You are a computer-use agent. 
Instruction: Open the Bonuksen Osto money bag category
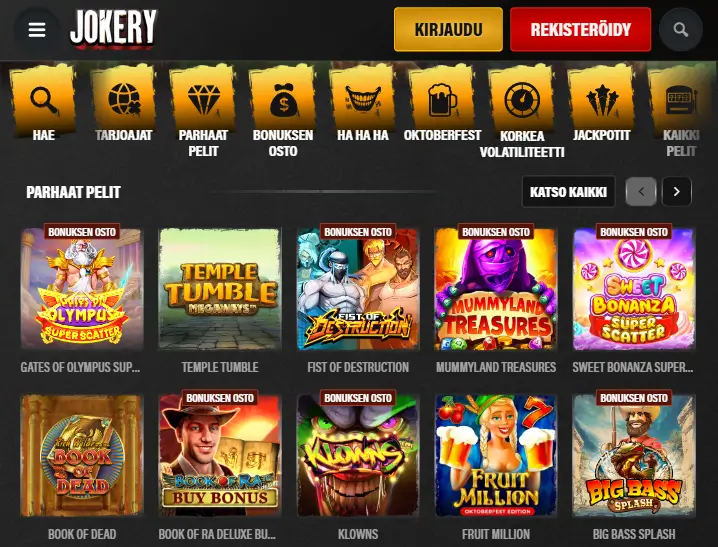point(283,100)
